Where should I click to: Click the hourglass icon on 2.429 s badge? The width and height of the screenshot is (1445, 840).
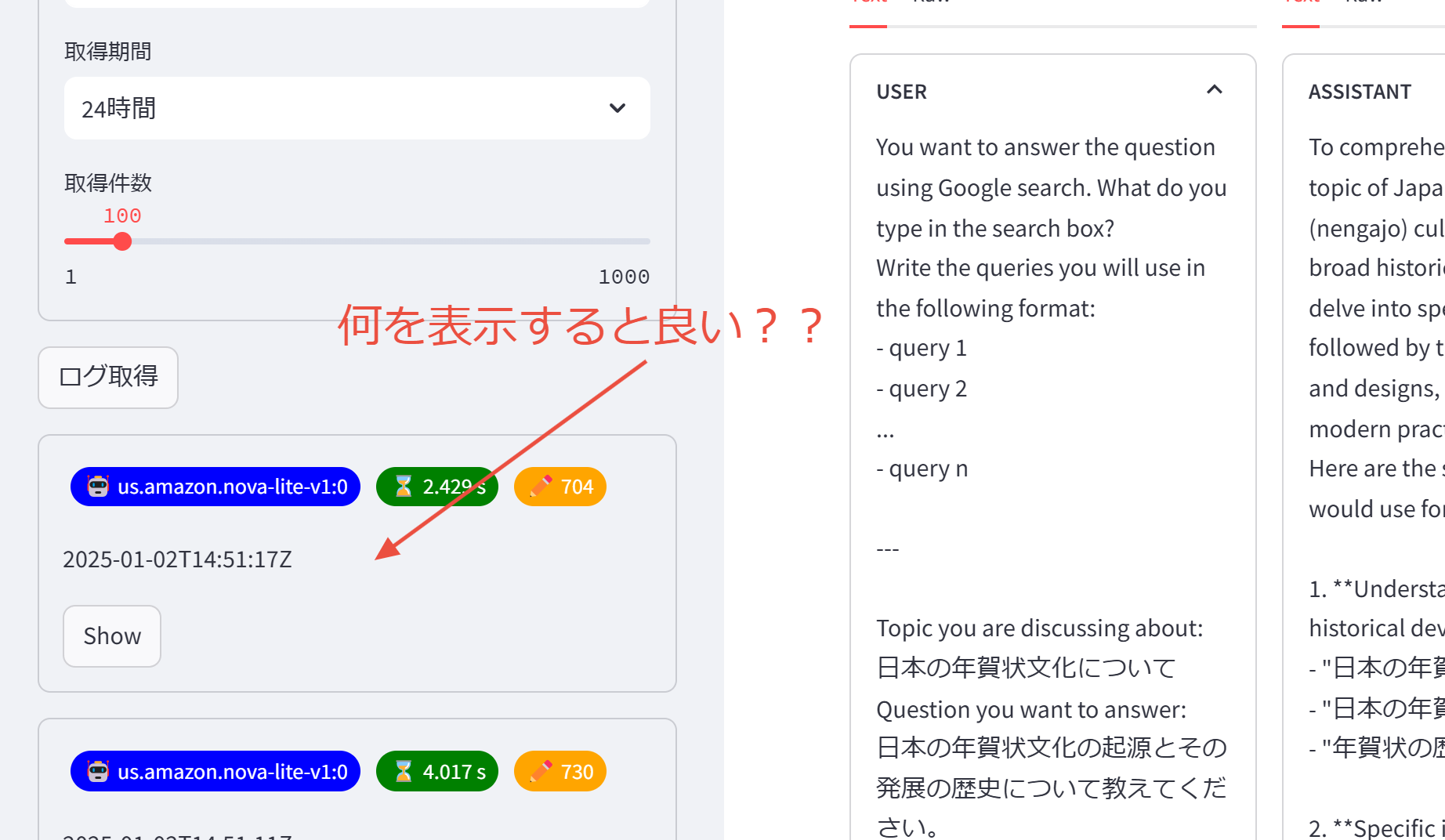(403, 487)
